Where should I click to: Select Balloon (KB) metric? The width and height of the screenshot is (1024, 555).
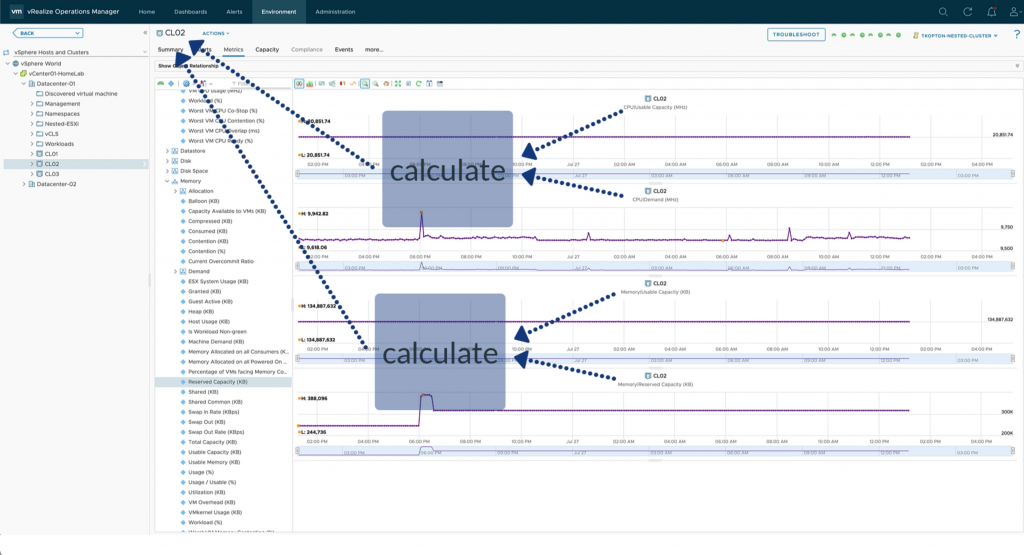[204, 201]
